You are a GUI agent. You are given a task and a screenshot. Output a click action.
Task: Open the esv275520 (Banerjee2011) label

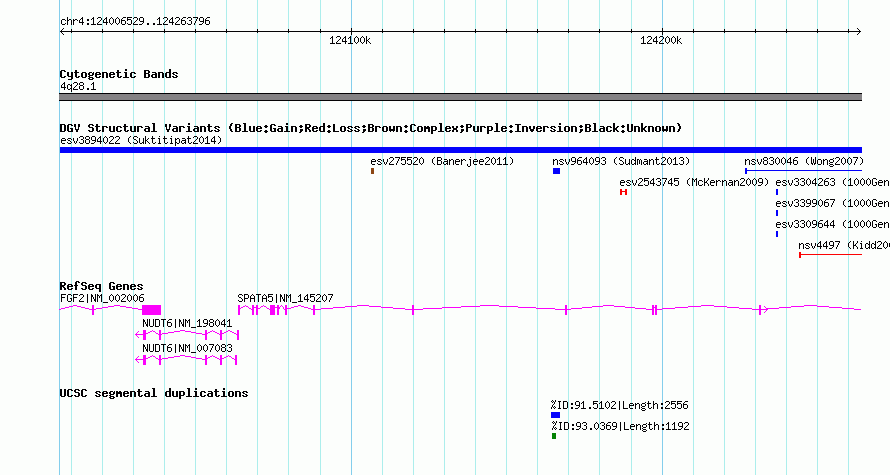442,161
